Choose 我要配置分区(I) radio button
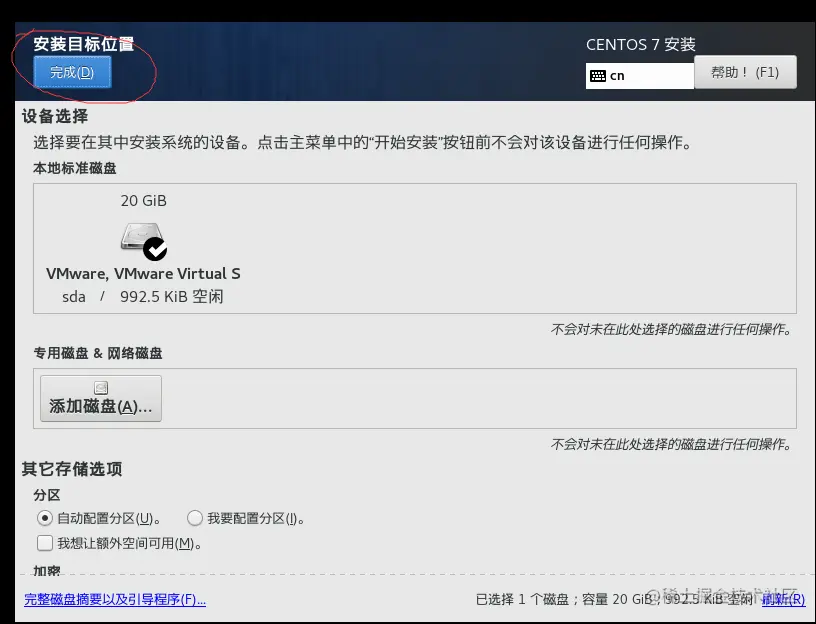Screen dimensions: 816x624 195,518
